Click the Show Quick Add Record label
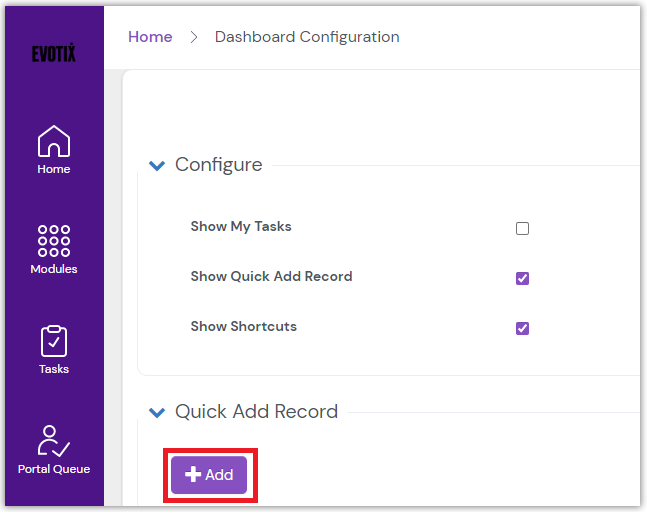This screenshot has width=647, height=512. pyautogui.click(x=271, y=277)
